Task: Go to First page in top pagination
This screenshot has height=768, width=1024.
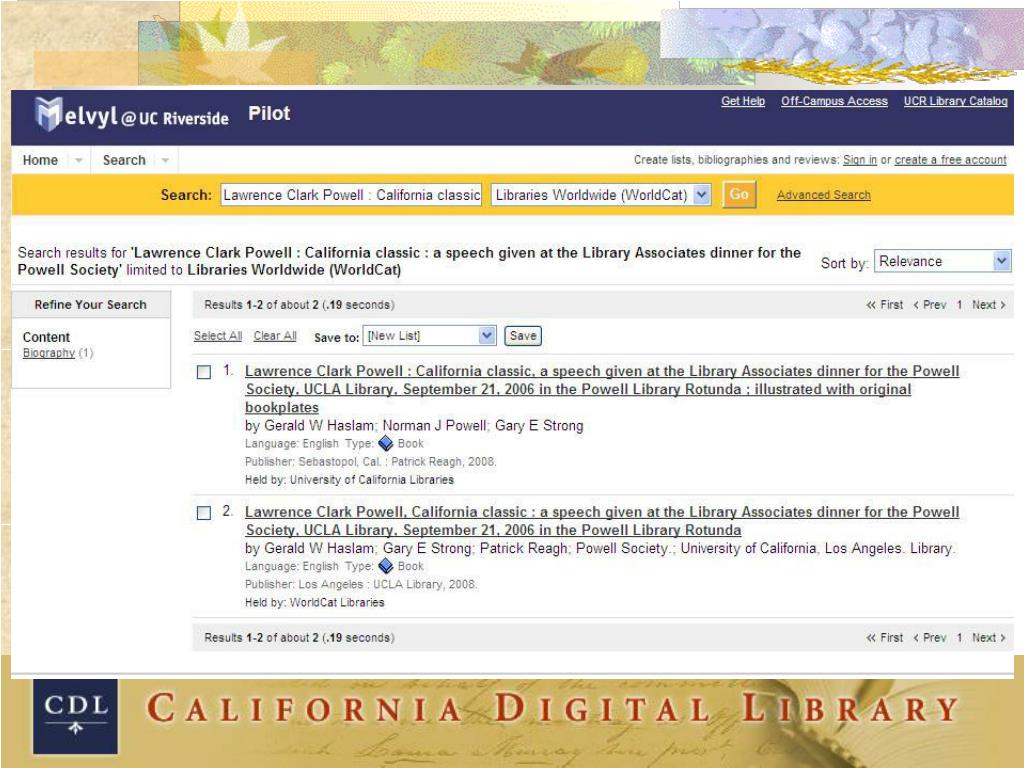Action: (885, 305)
